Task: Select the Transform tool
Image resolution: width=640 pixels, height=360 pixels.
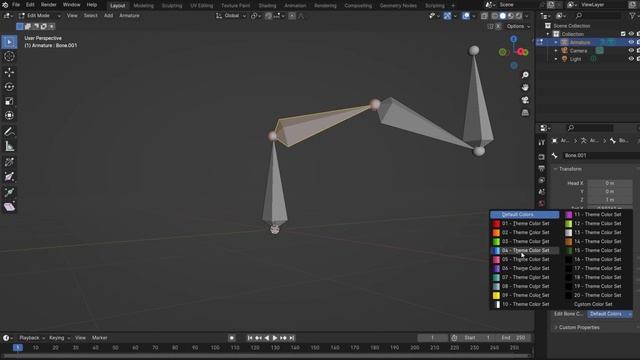Action: tap(9, 116)
